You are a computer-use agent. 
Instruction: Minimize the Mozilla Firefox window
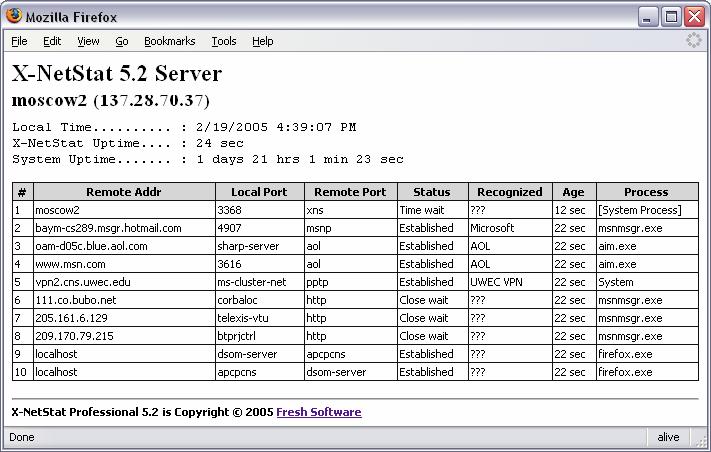pos(648,17)
